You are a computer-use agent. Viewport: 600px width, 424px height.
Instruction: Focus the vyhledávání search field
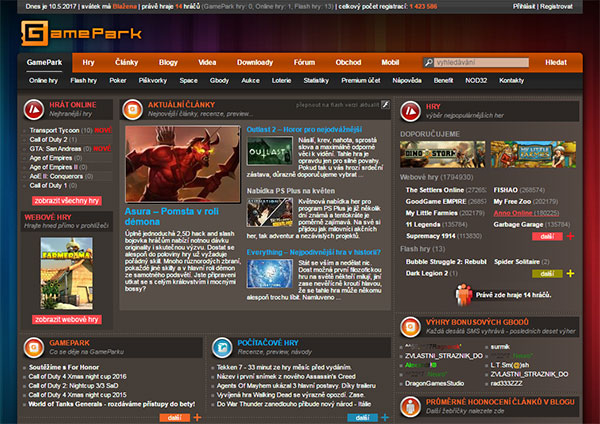tap(481, 62)
